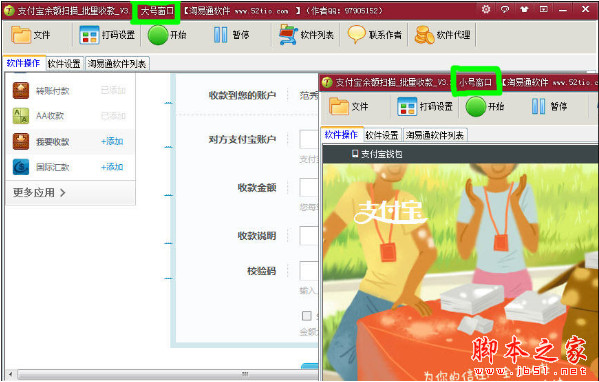Click 国际汇款 globe icon
This screenshot has height=382, width=599.
pos(21,167)
